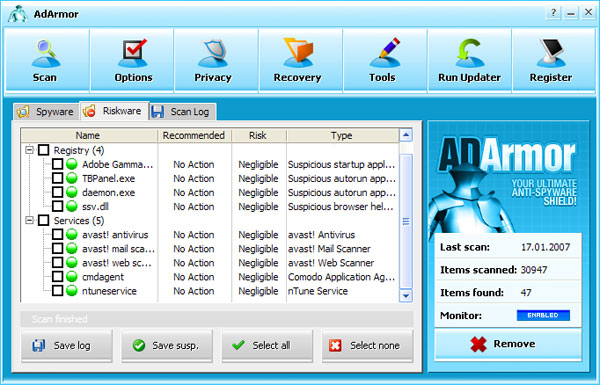Click the 'Scan finished' status text
Screen dimensions: 600x385
(x=60, y=319)
